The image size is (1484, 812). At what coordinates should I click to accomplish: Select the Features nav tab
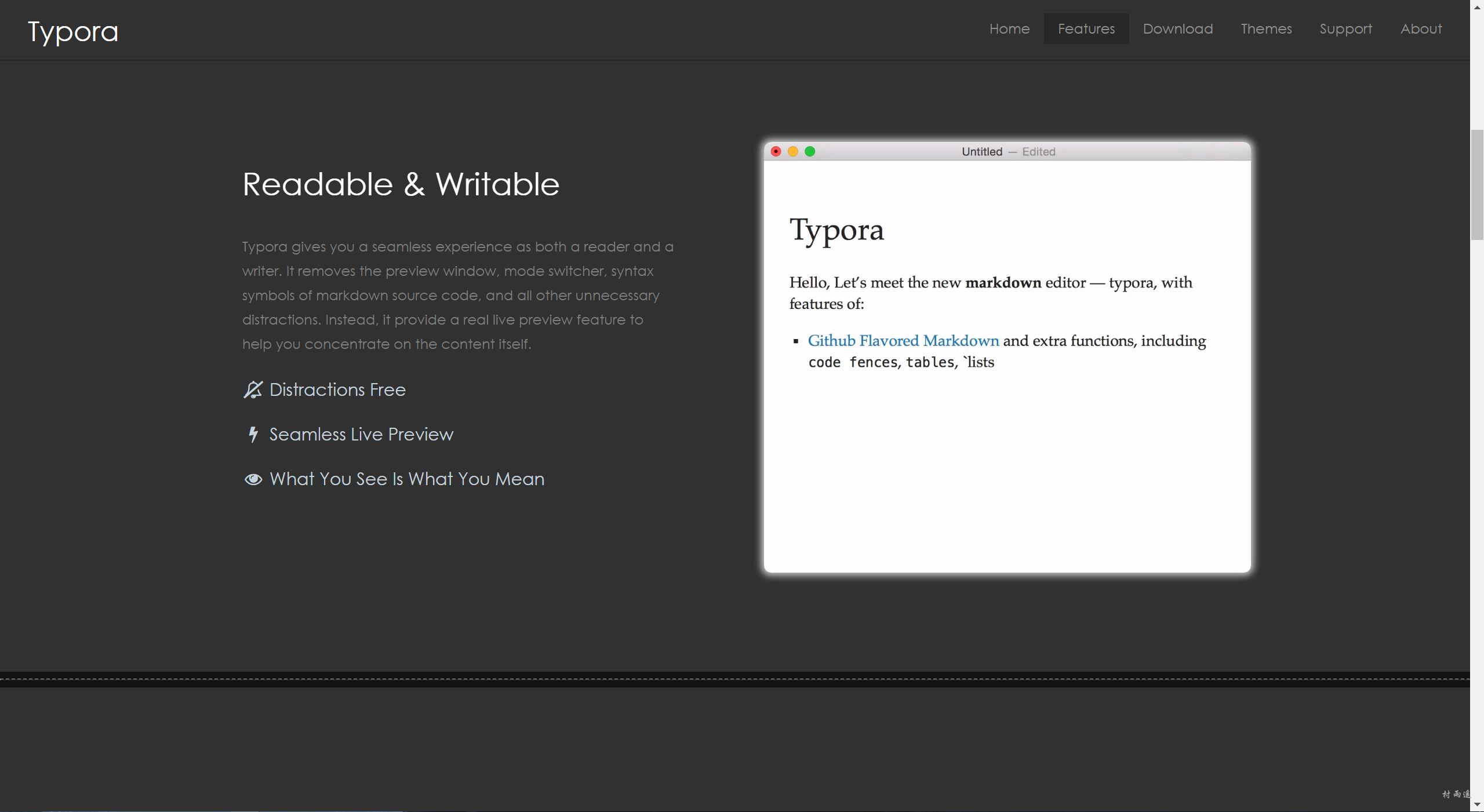[1086, 29]
